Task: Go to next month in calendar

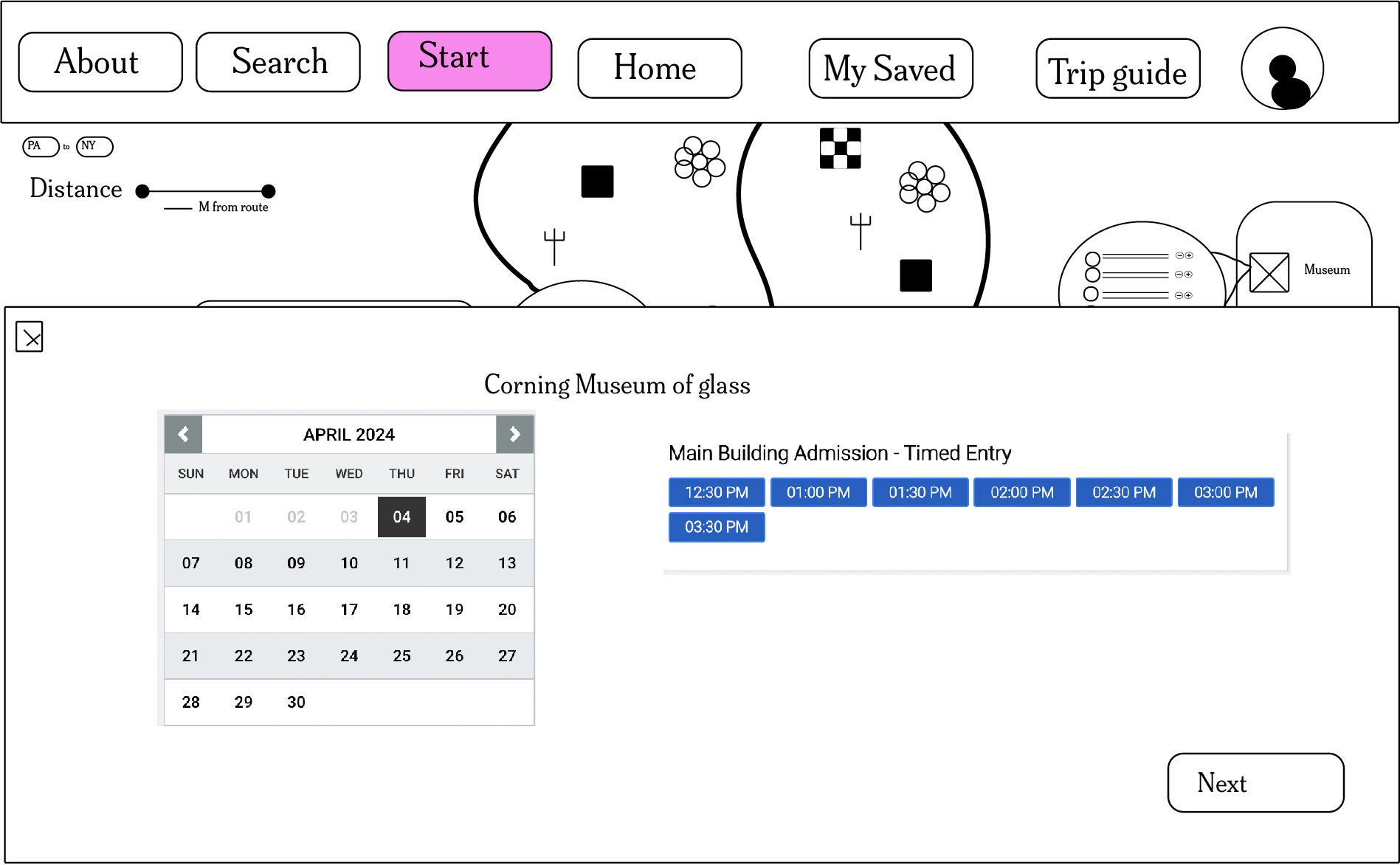Action: coord(514,434)
